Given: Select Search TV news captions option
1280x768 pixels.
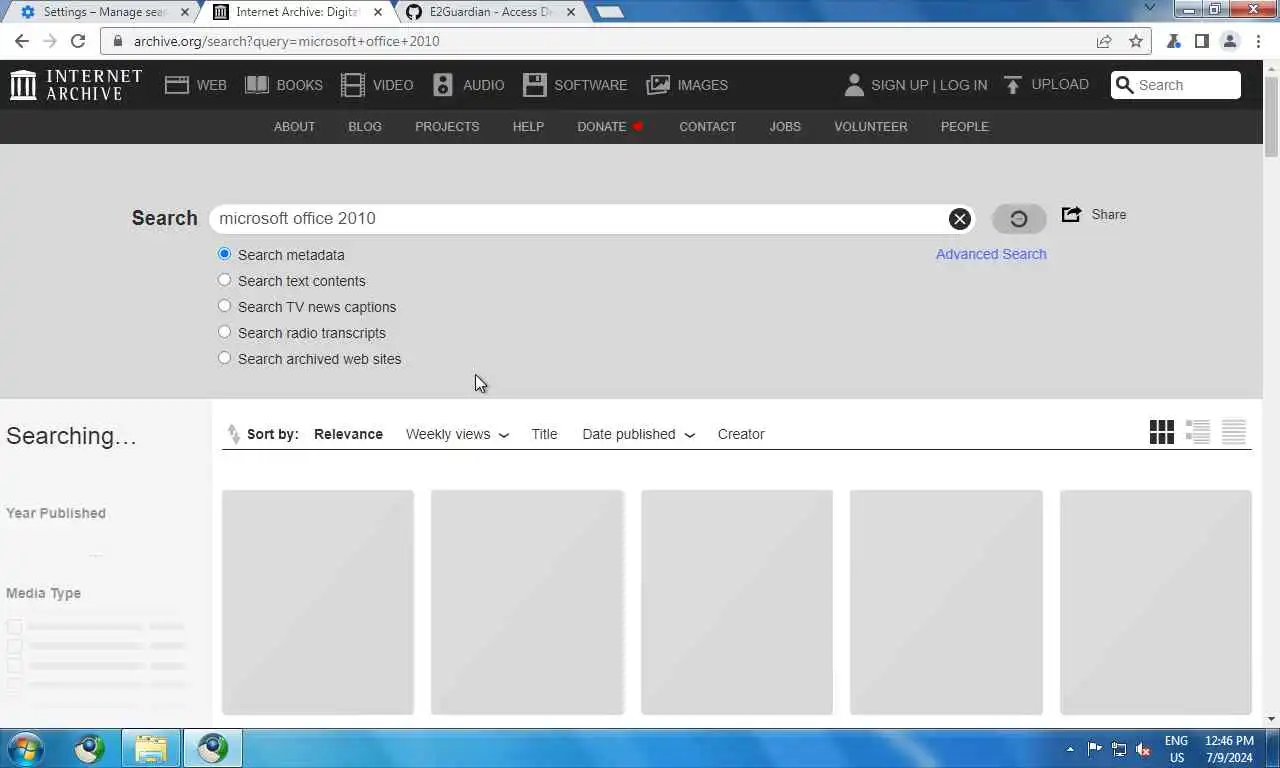Looking at the screenshot, I should 224,306.
